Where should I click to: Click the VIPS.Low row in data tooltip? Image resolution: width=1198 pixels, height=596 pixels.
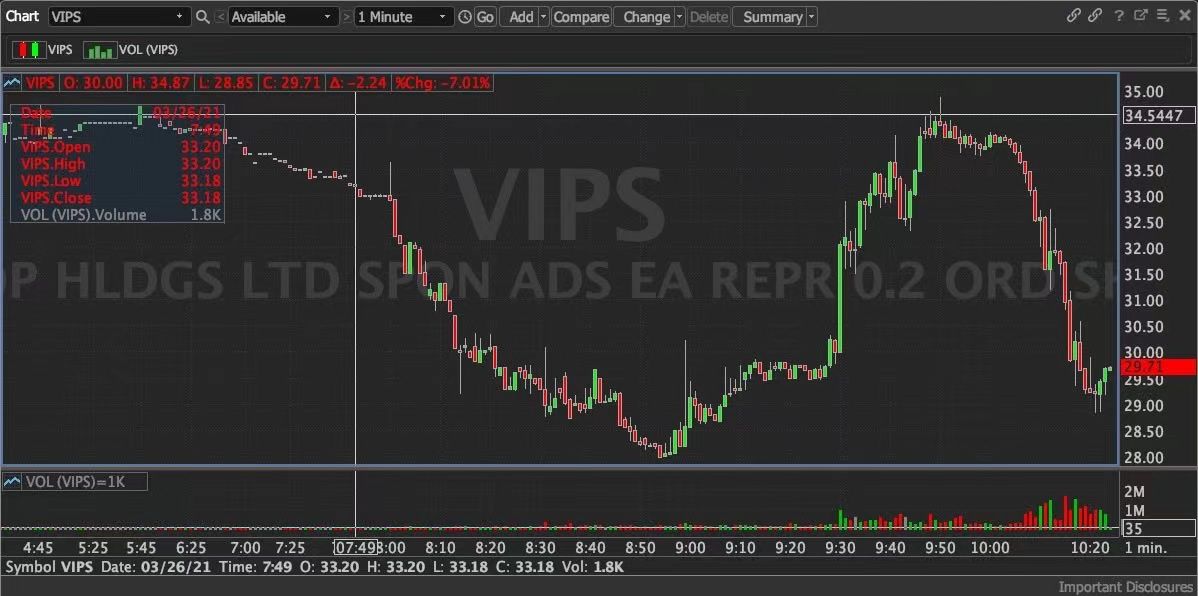[x=121, y=181]
